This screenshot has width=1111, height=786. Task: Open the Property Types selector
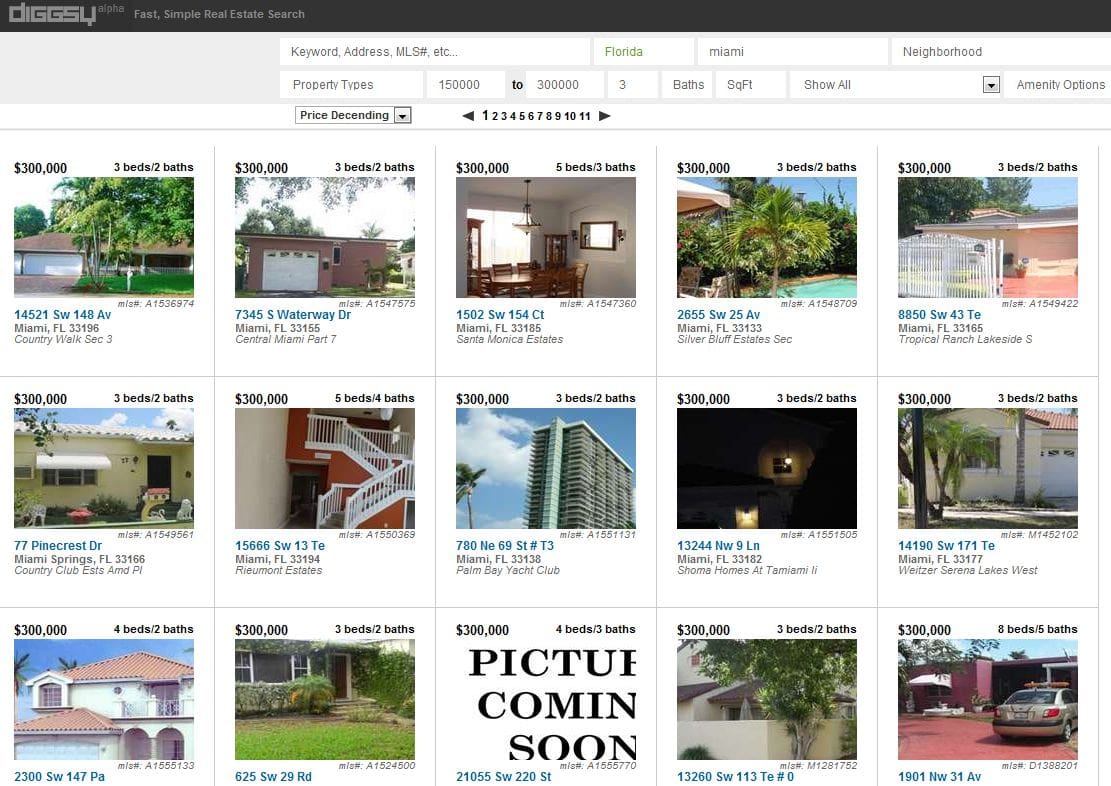coord(351,85)
